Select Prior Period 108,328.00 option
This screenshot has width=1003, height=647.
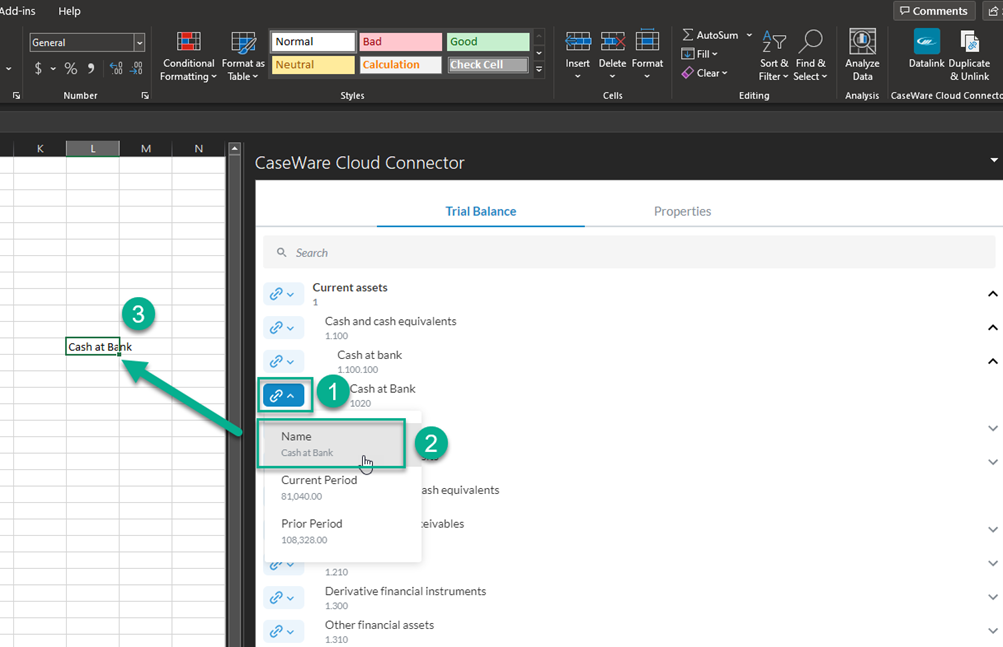tap(342, 531)
